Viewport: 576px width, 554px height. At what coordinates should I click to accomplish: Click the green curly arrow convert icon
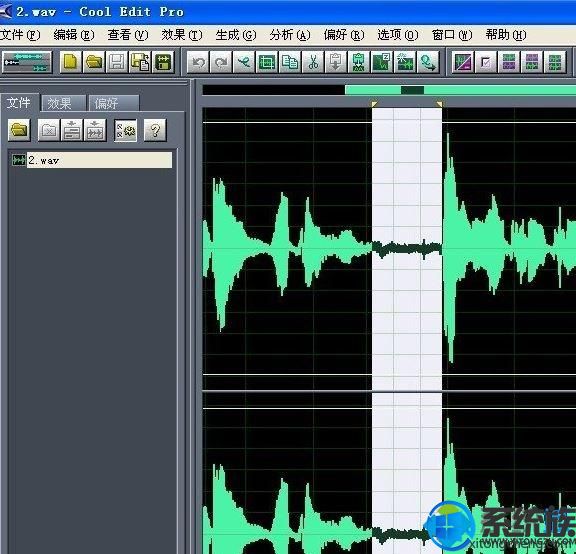click(x=428, y=62)
